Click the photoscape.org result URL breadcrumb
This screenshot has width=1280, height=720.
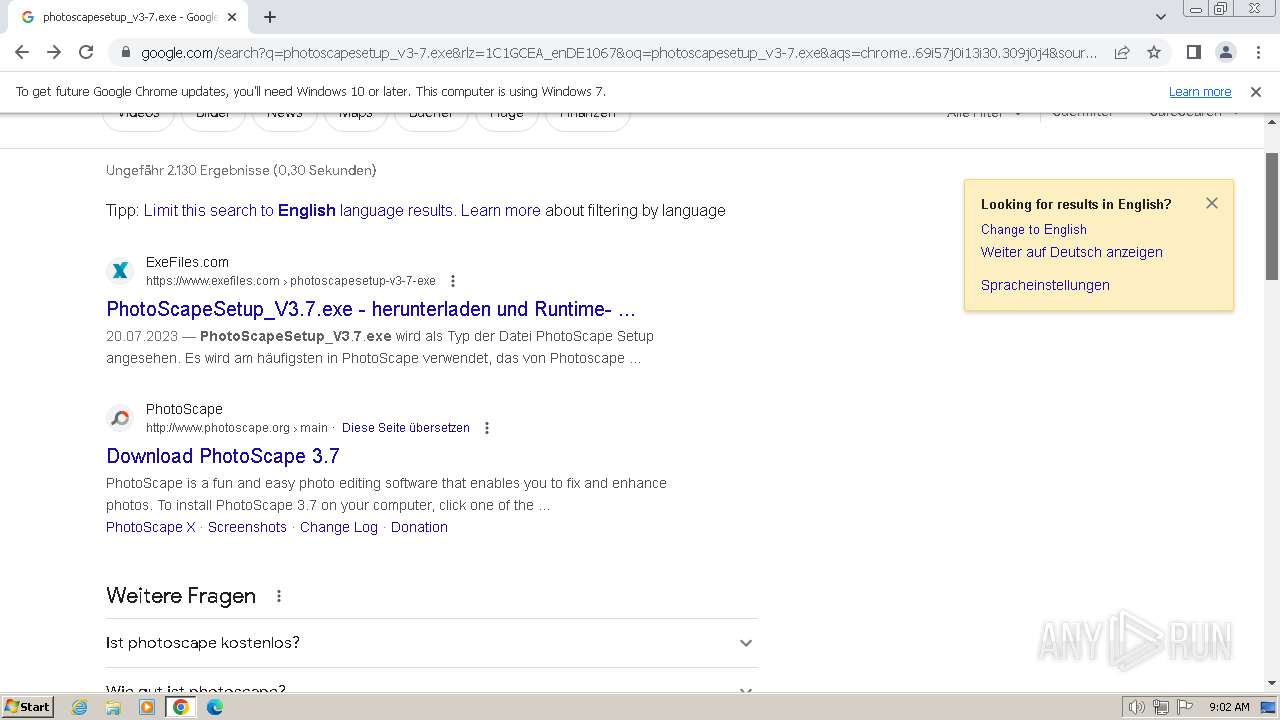[x=237, y=428]
